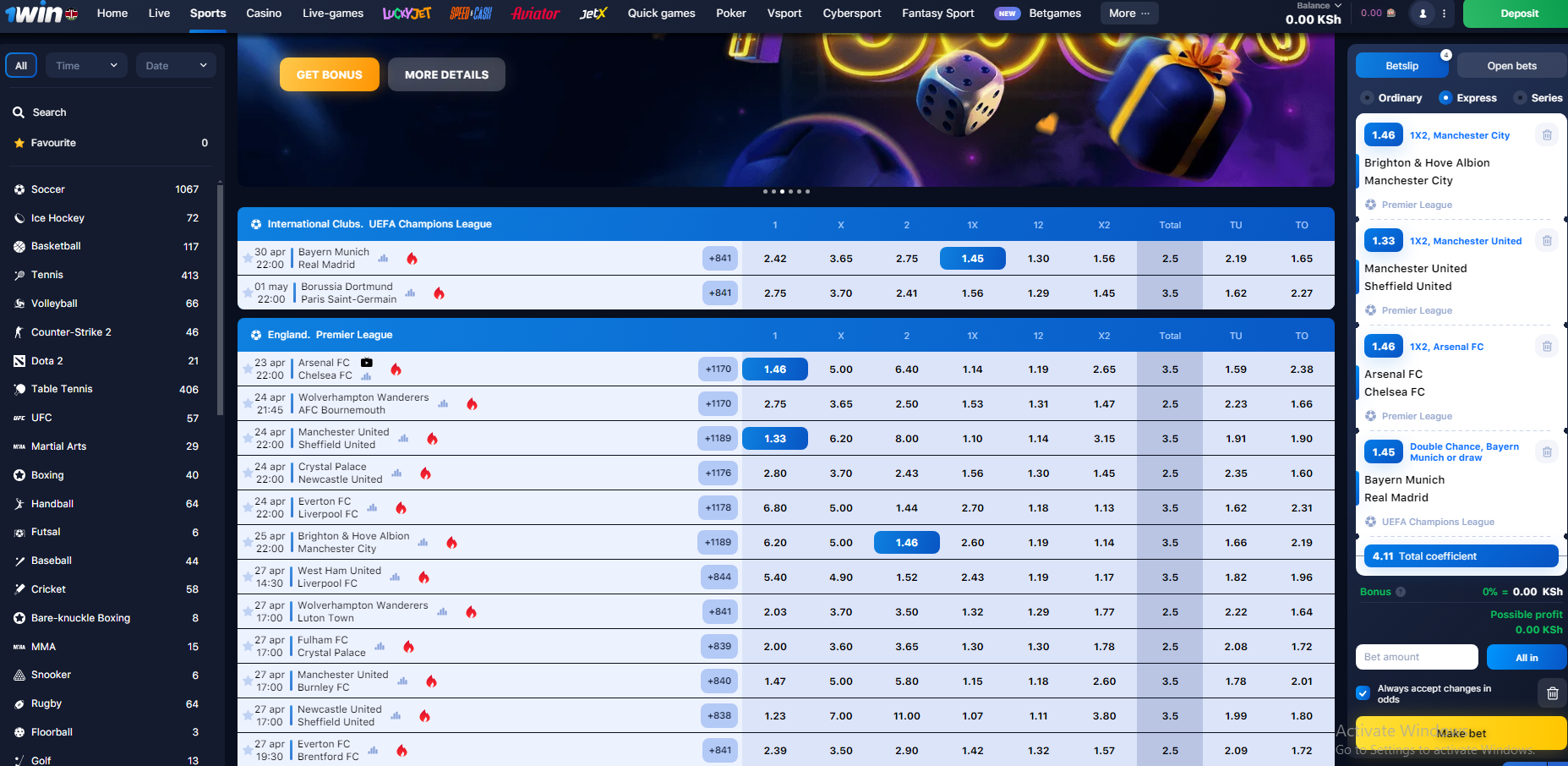Select the Boxing glove icon
Image resolution: width=1568 pixels, height=766 pixels.
coord(19,475)
